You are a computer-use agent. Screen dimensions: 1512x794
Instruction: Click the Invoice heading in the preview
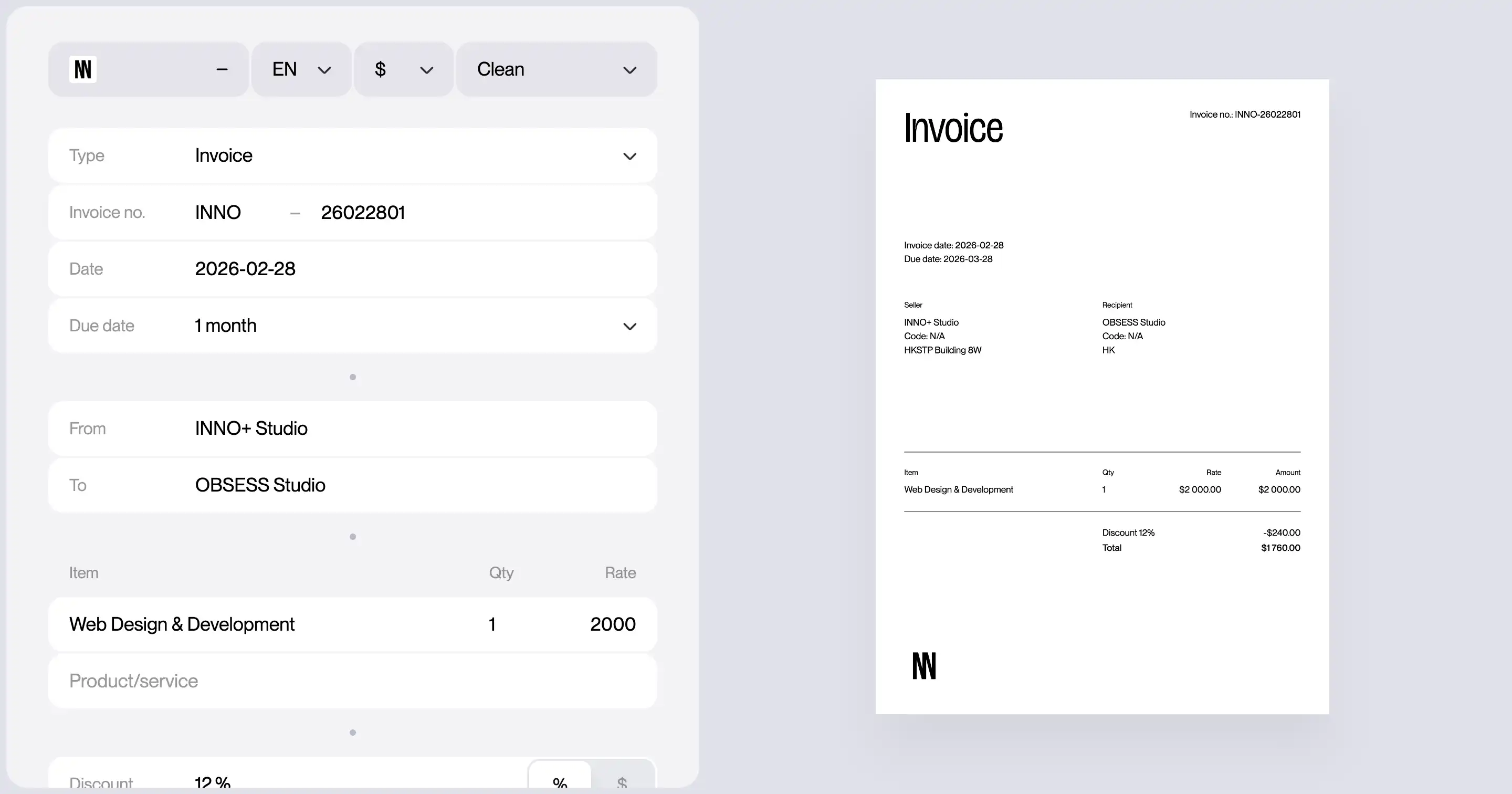pyautogui.click(x=953, y=128)
